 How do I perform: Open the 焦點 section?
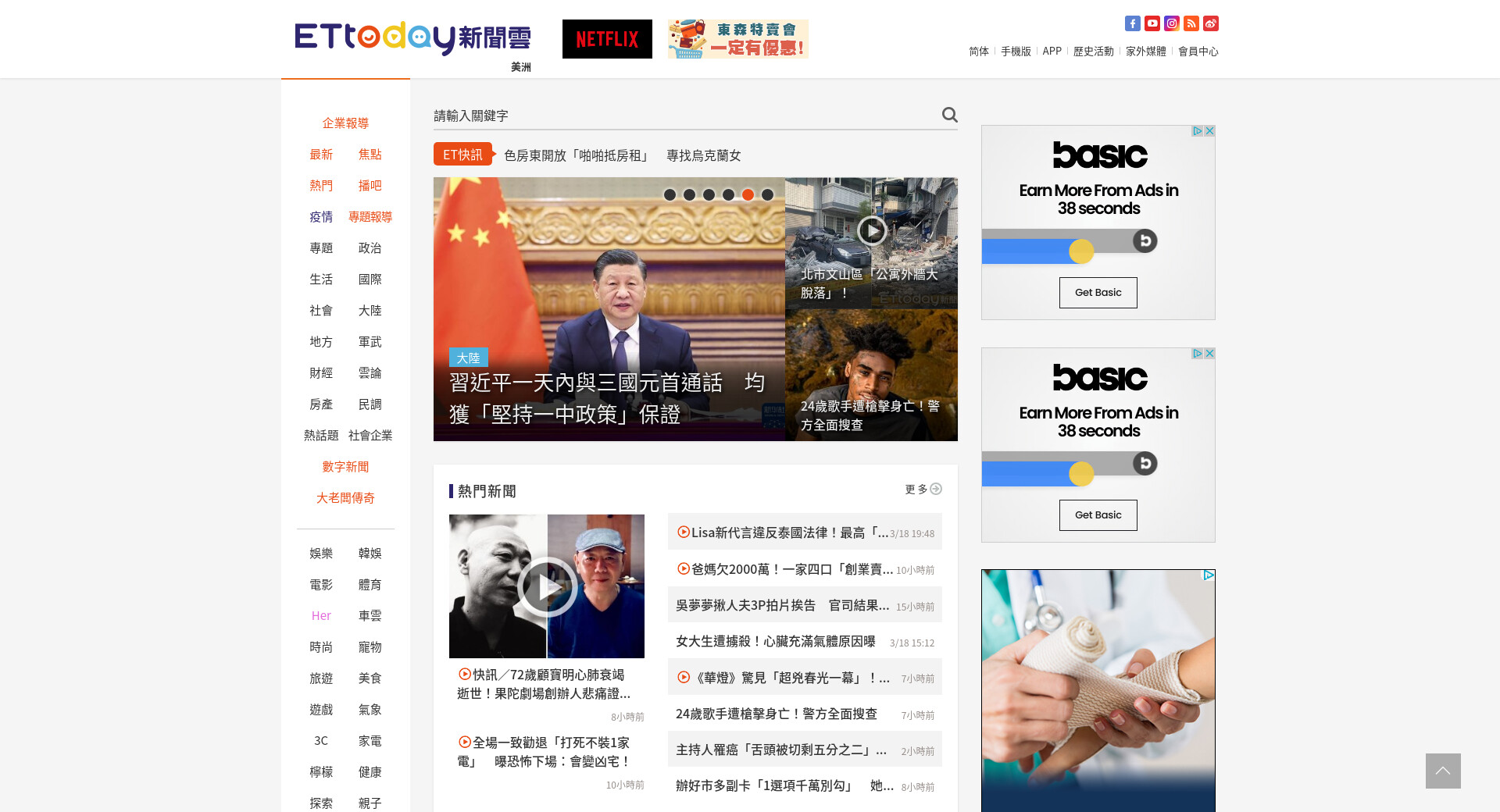point(370,155)
